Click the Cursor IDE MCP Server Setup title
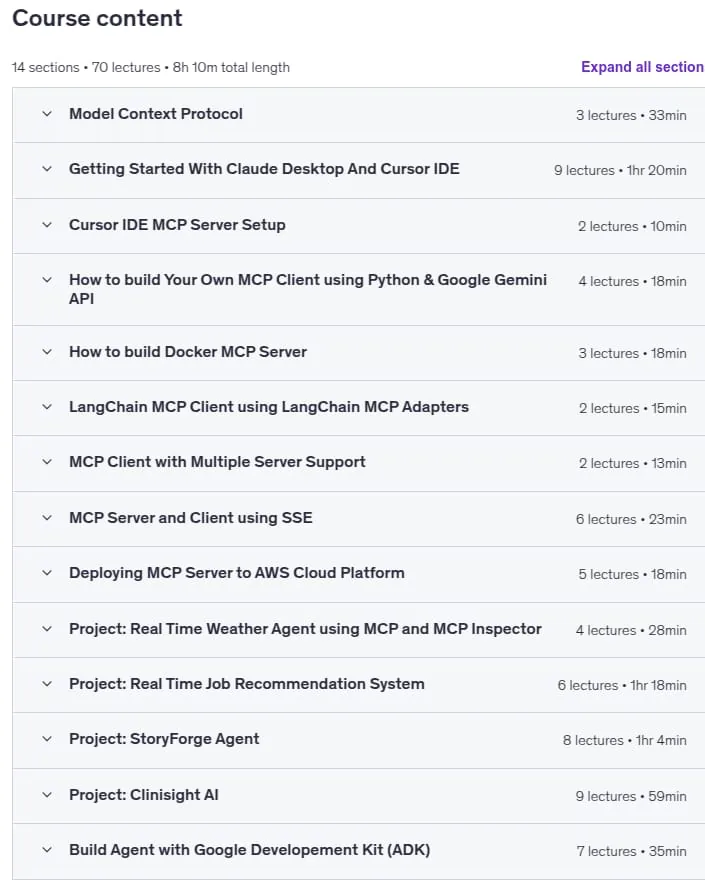Image resolution: width=705 pixels, height=880 pixels. pyautogui.click(x=177, y=225)
